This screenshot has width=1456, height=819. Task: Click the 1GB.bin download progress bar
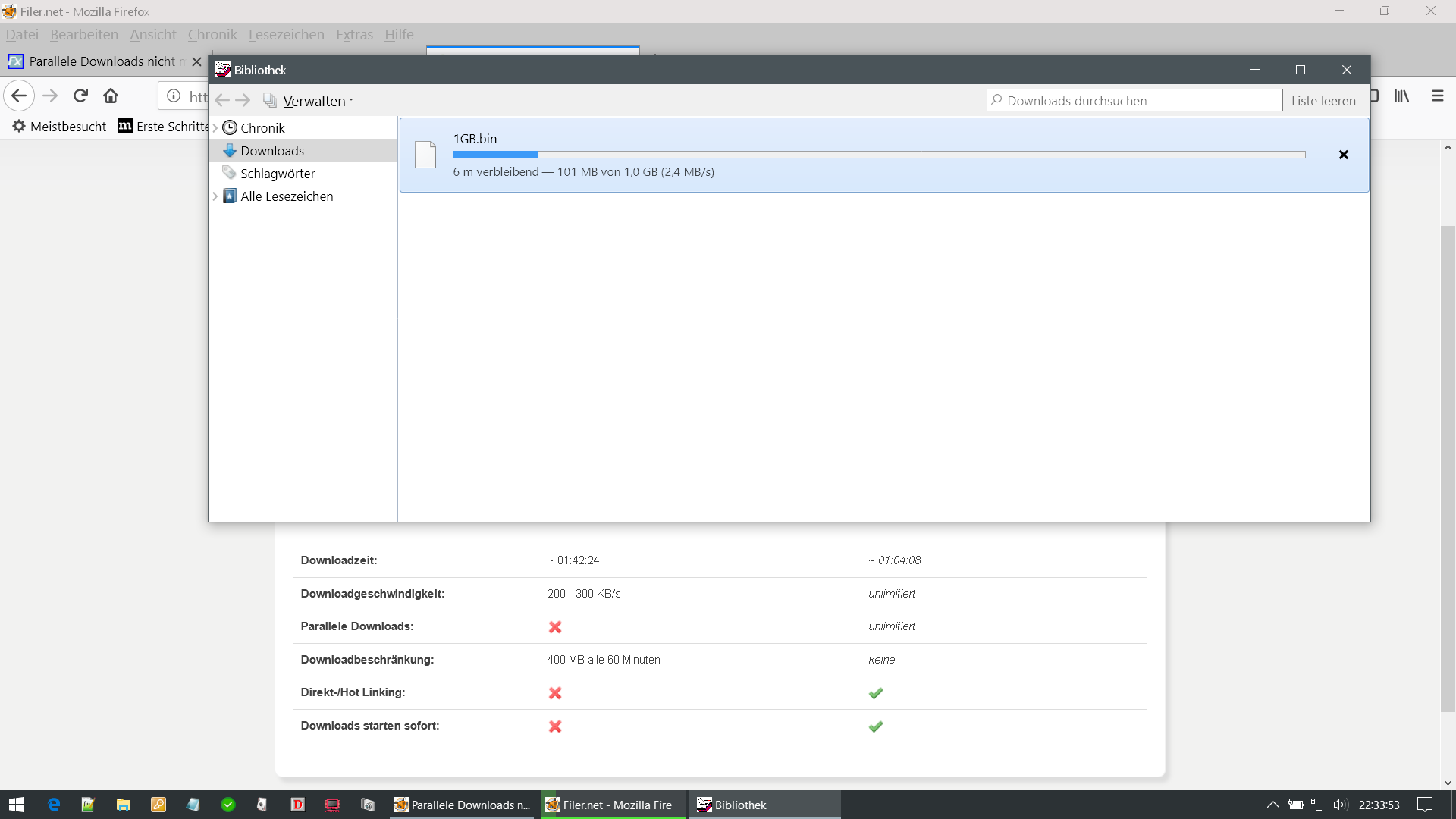coord(879,155)
